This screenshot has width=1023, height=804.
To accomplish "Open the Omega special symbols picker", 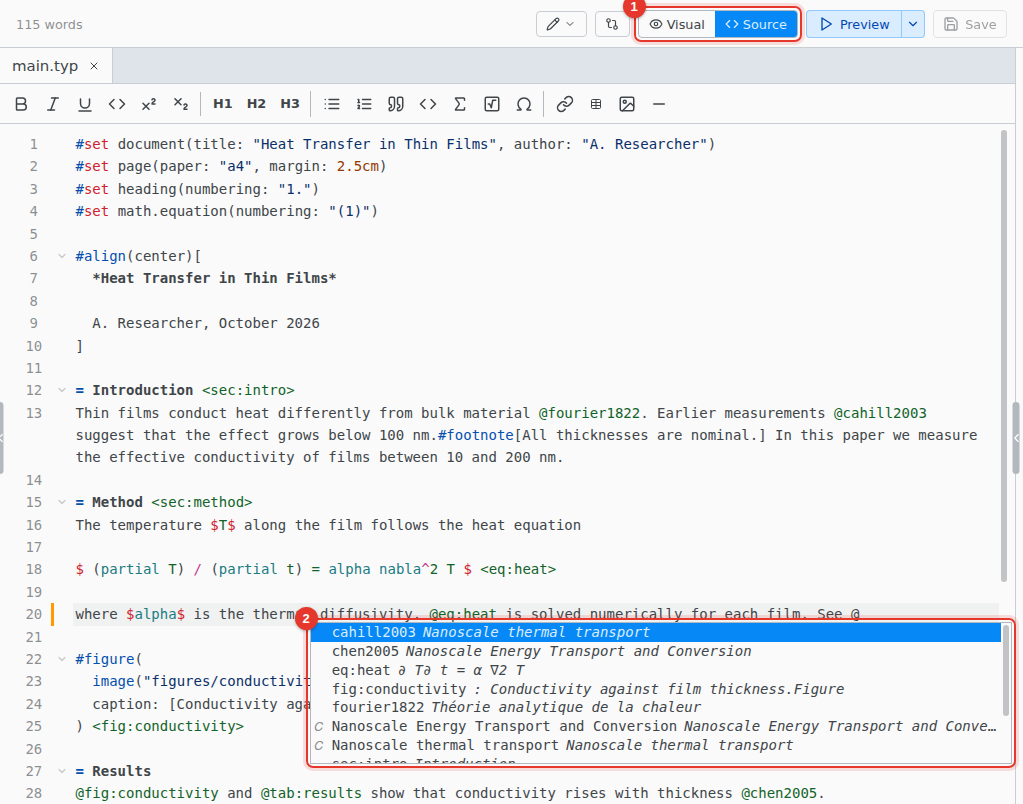I will pyautogui.click(x=524, y=104).
